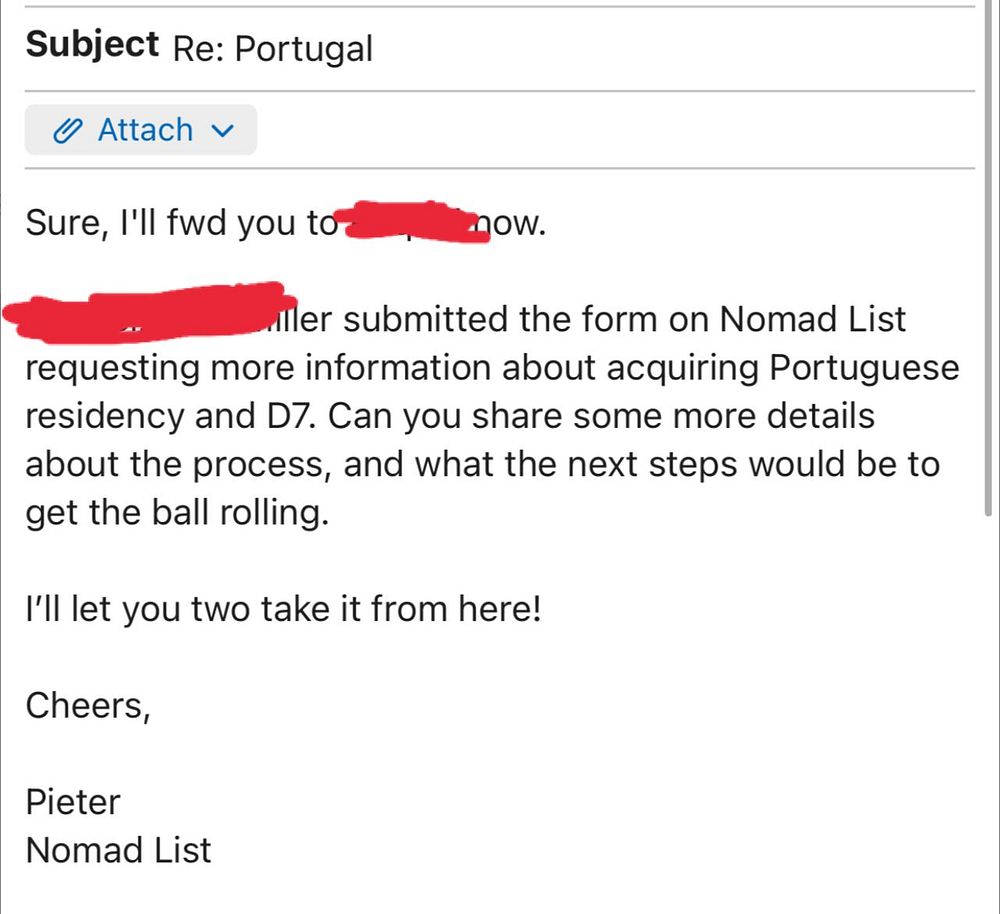Click the "Nomad List" signature line below Pieter

(x=118, y=850)
